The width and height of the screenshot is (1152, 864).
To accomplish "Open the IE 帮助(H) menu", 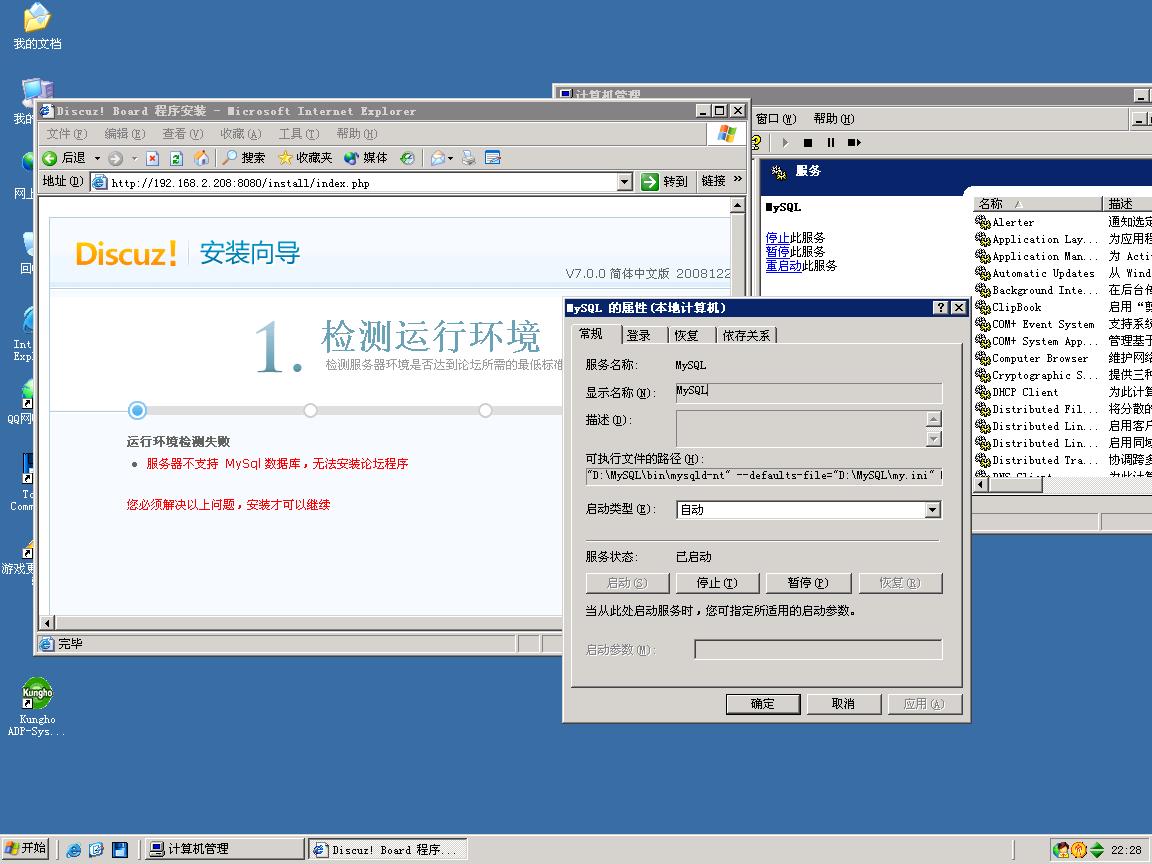I will point(357,134).
